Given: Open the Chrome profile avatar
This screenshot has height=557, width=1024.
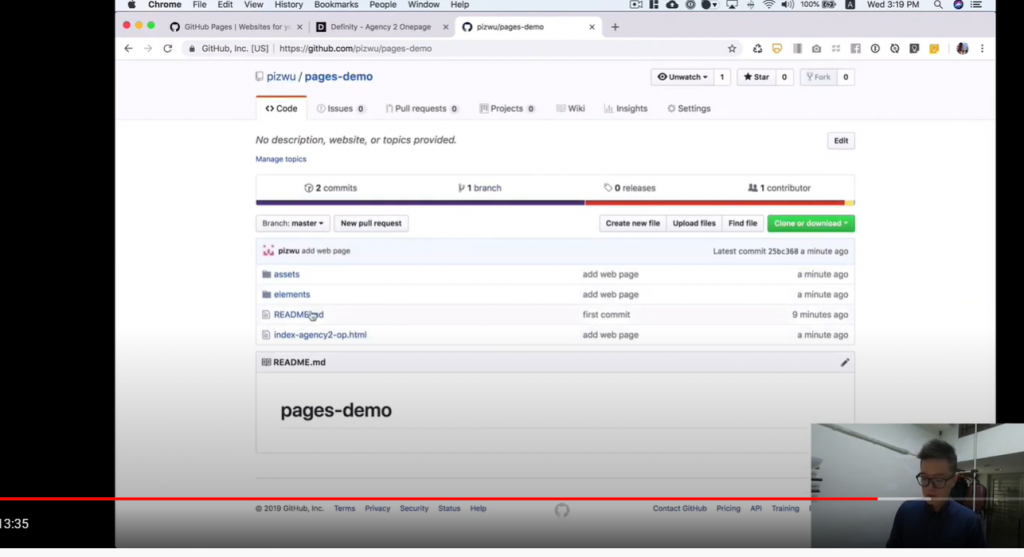Looking at the screenshot, I should click(x=962, y=48).
